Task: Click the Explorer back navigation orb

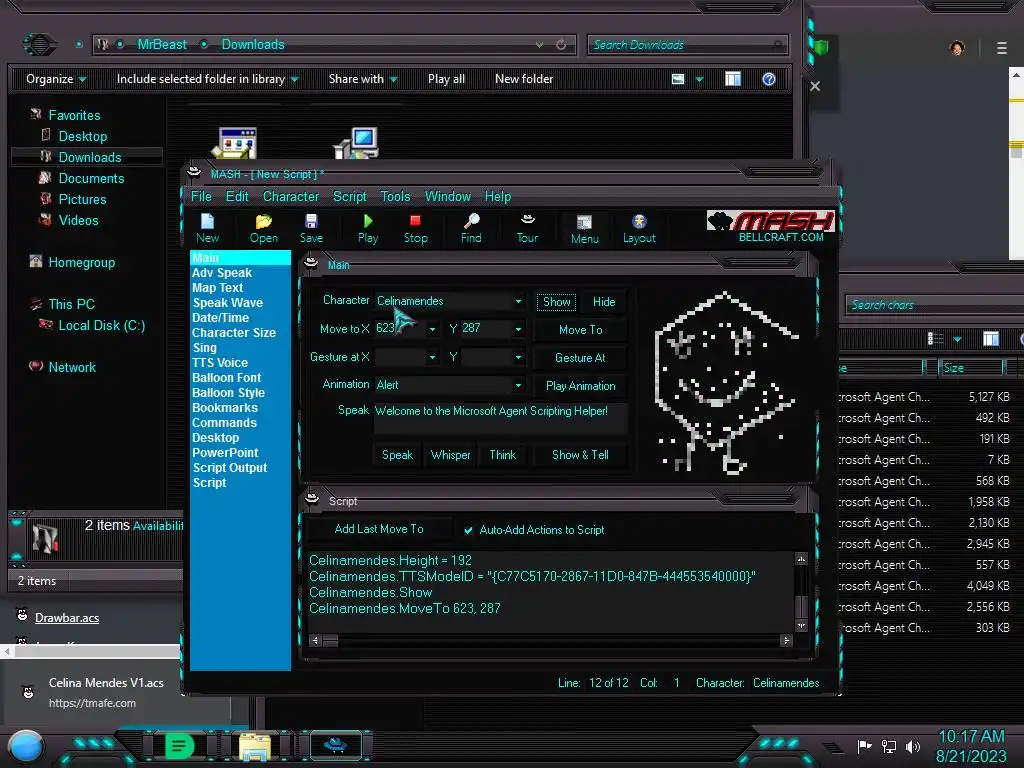Action: (x=39, y=44)
